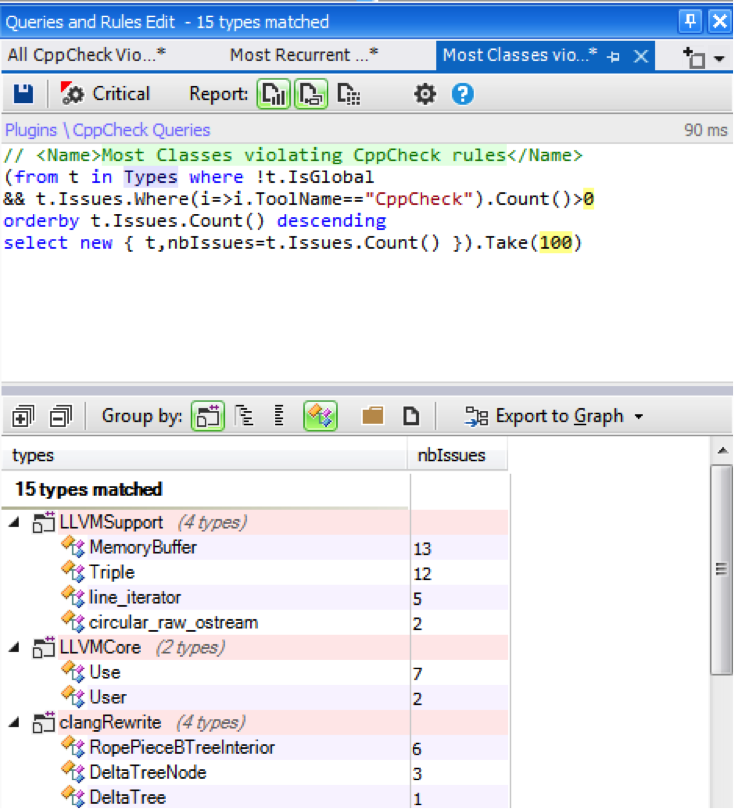Click the MemoryBuffer type icon
Screen dimensions: 734x809
73,547
